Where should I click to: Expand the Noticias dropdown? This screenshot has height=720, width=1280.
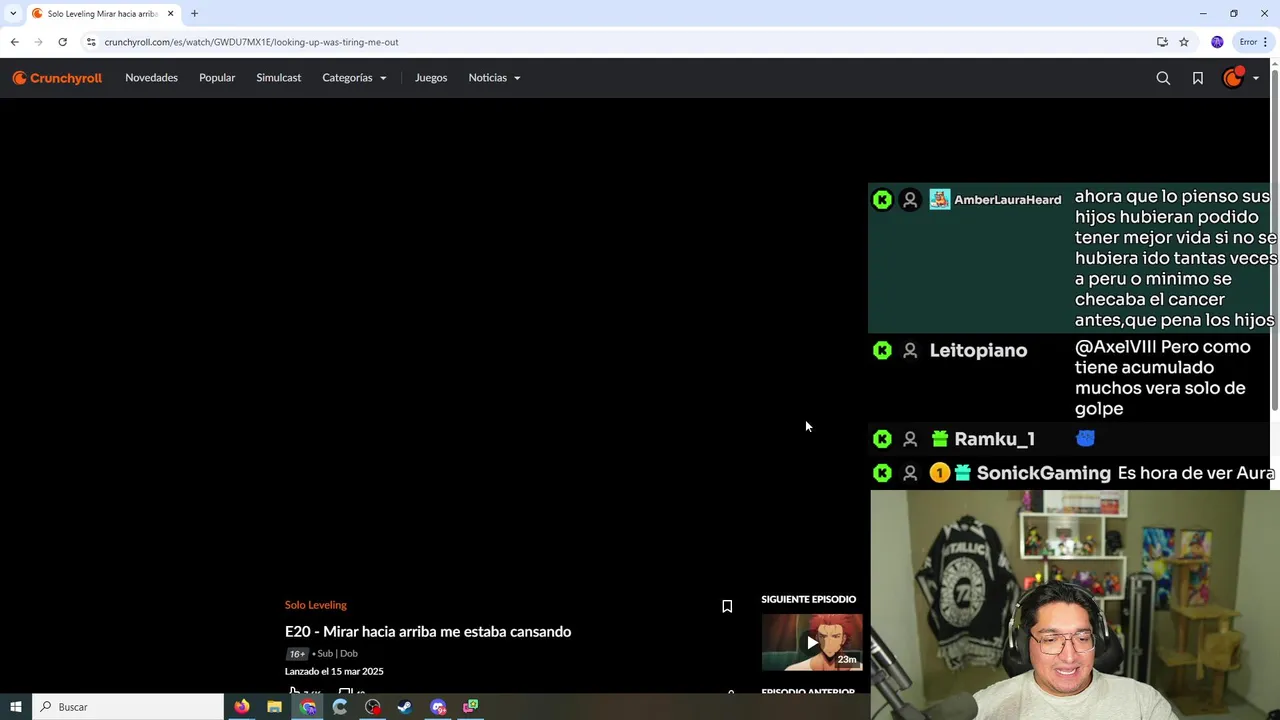(x=494, y=78)
